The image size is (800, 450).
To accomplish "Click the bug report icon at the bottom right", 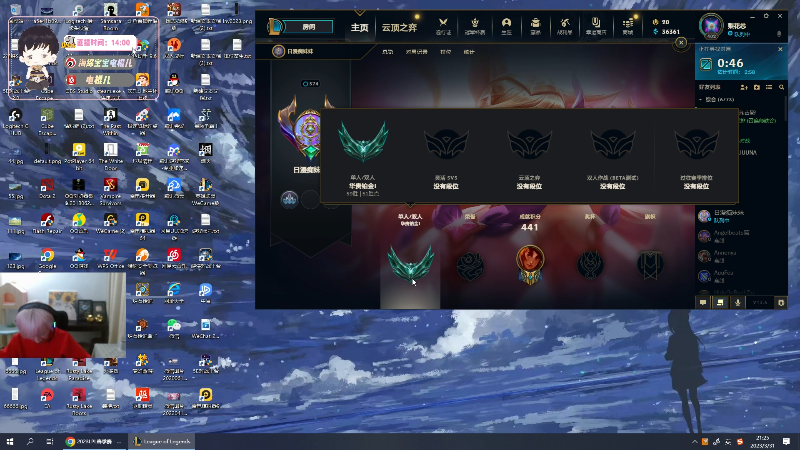I will pos(781,303).
